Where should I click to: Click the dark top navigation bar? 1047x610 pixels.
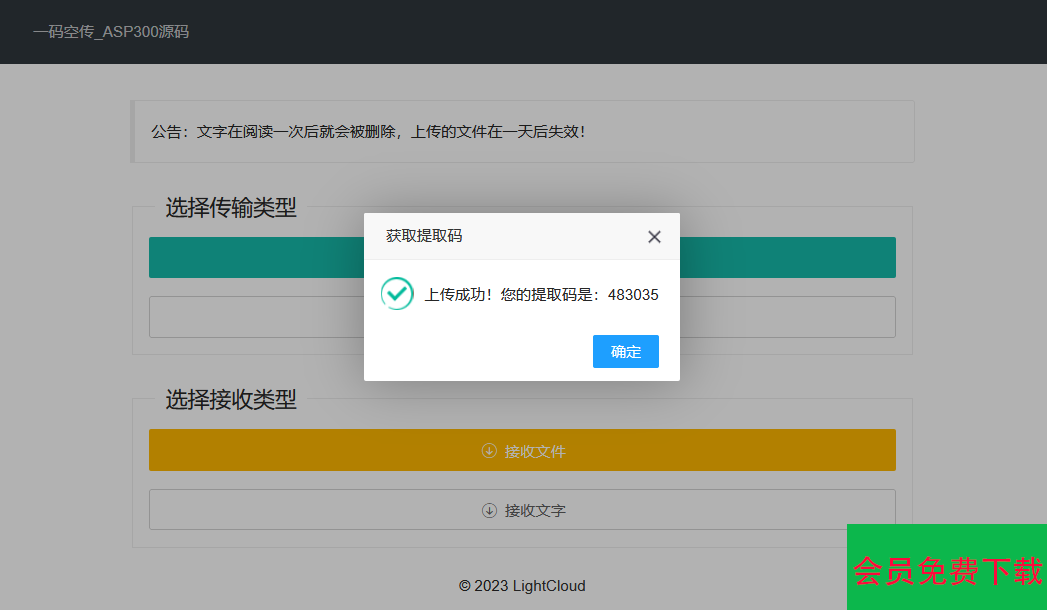600,32
